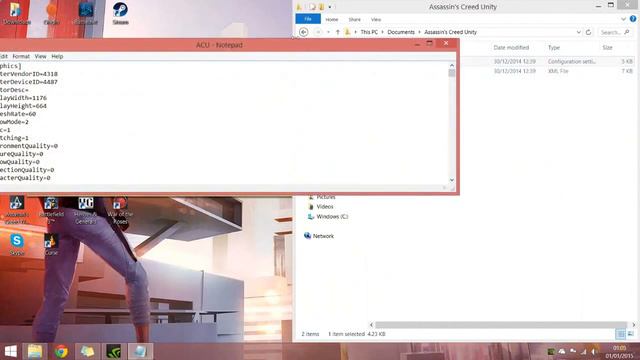Image resolution: width=640 pixels, height=360 pixels.
Task: Select Windows (C:) drive in navigation pane
Action: 328,216
